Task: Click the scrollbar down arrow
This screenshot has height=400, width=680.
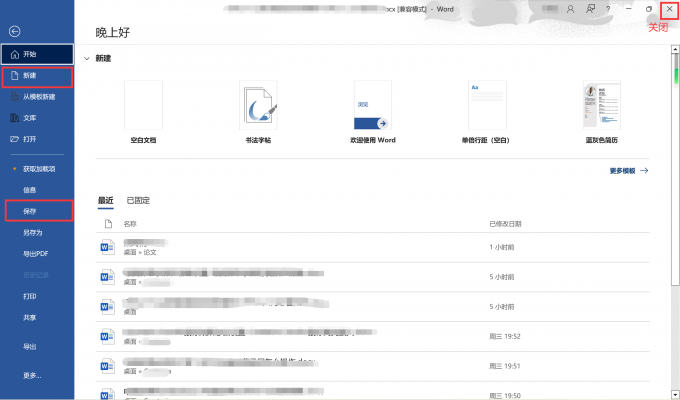Action: click(675, 395)
